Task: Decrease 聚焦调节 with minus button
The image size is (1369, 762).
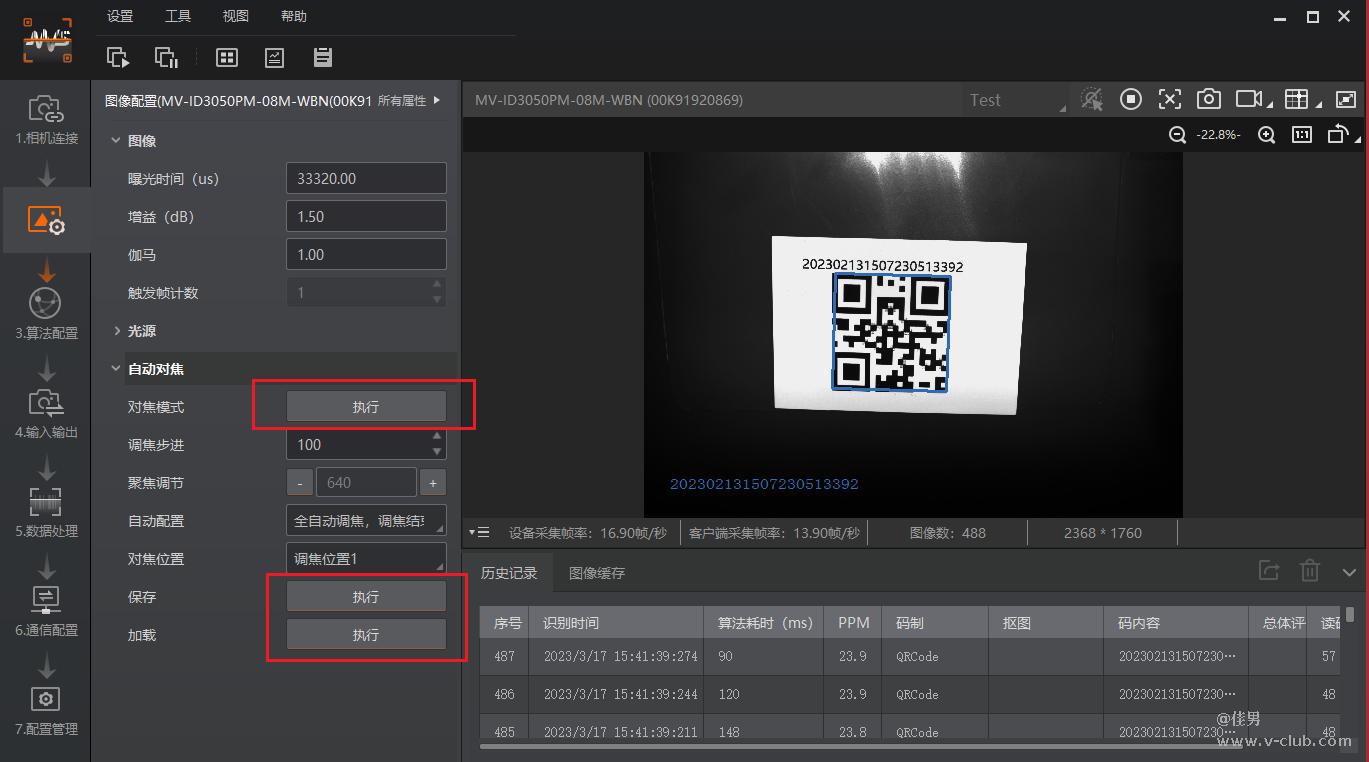Action: (300, 483)
